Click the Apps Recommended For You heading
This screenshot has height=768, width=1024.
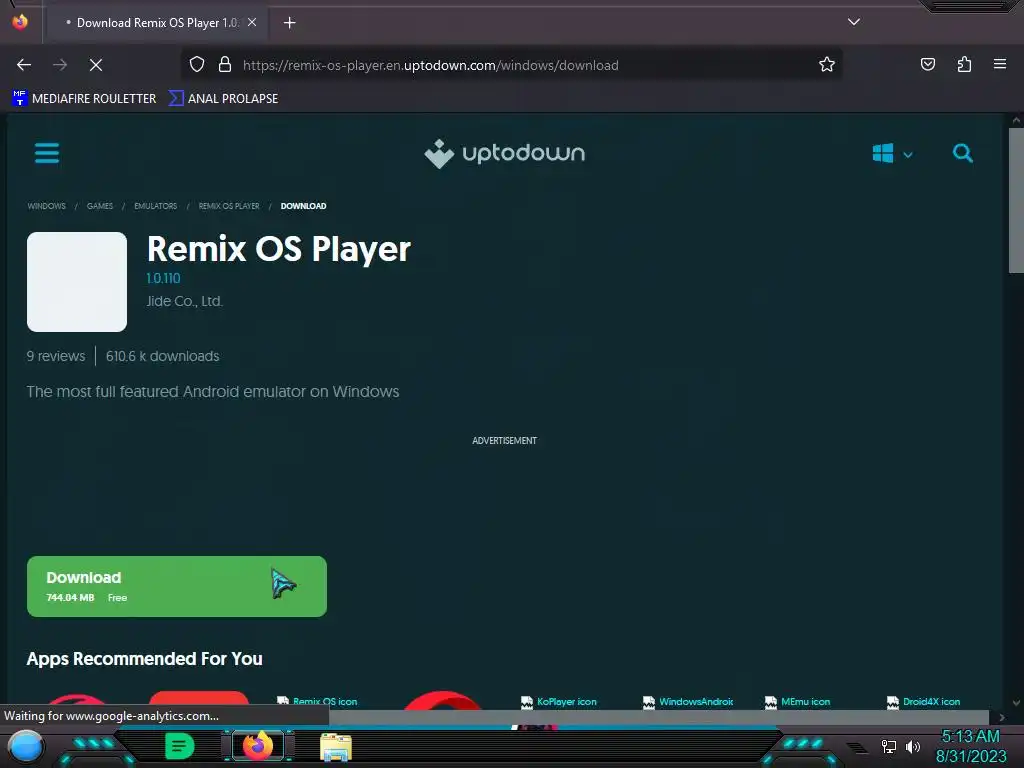pos(144,659)
